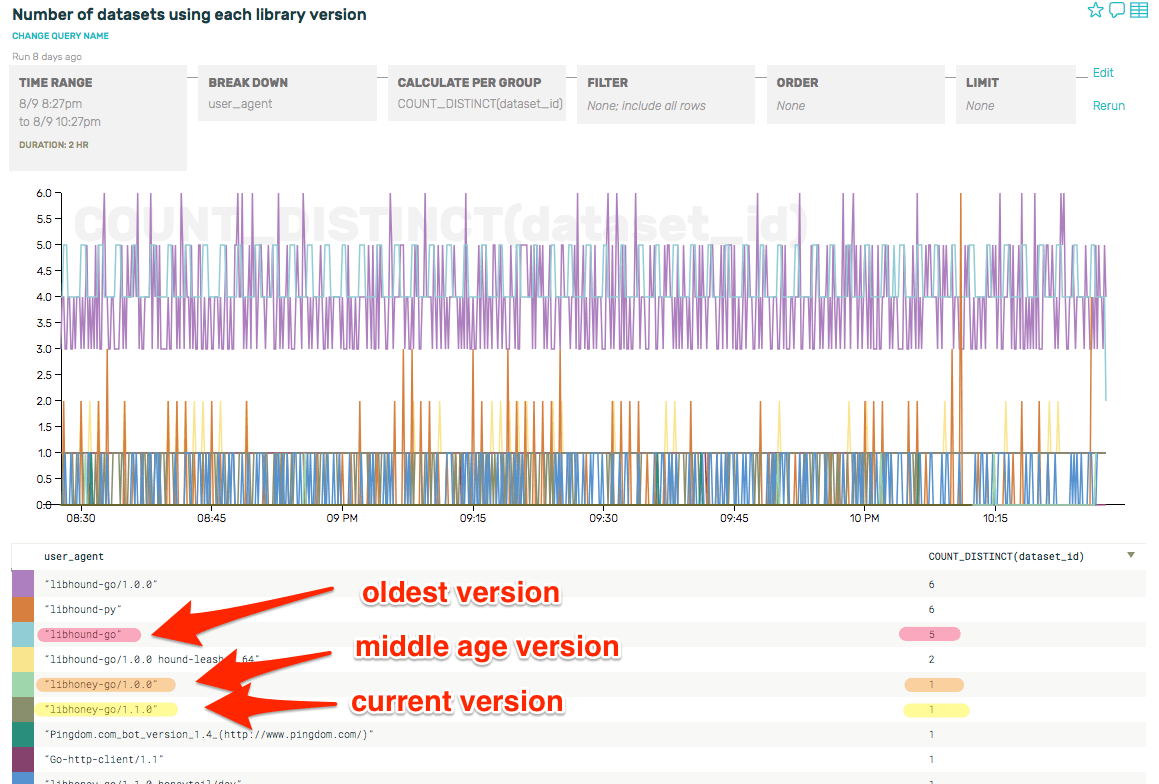Open the BREAK DOWN editor for user_agent

[x=287, y=94]
